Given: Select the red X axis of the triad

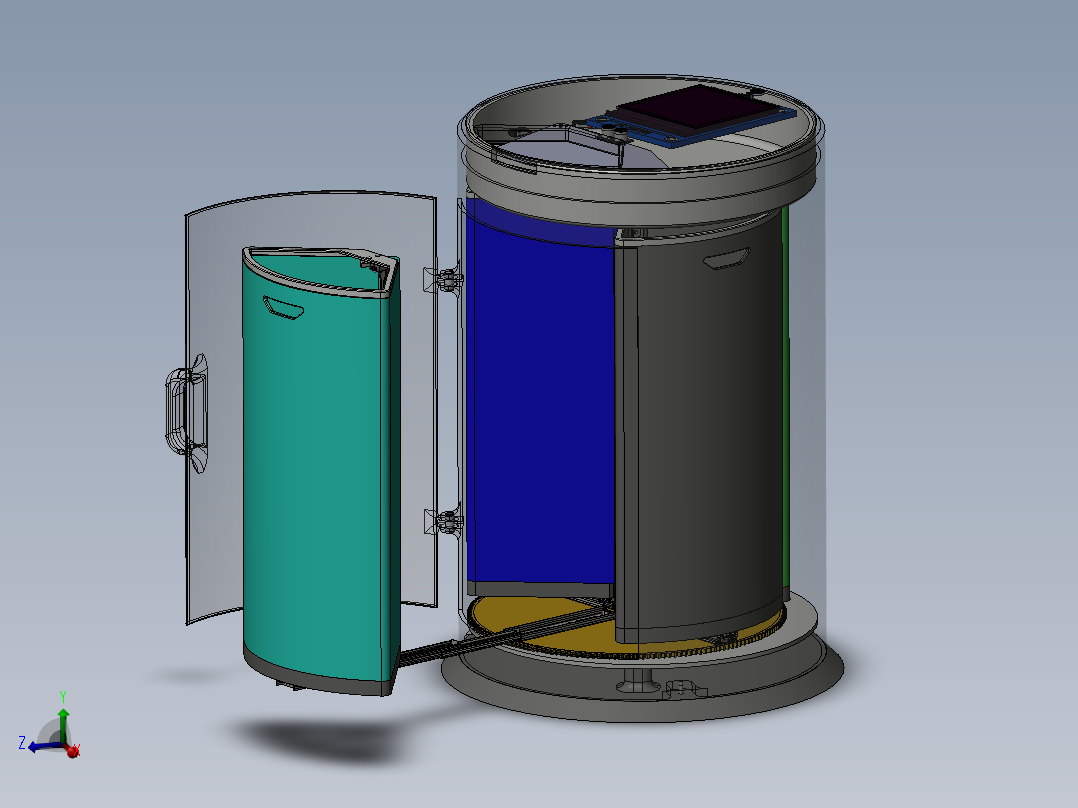Looking at the screenshot, I should [x=72, y=751].
